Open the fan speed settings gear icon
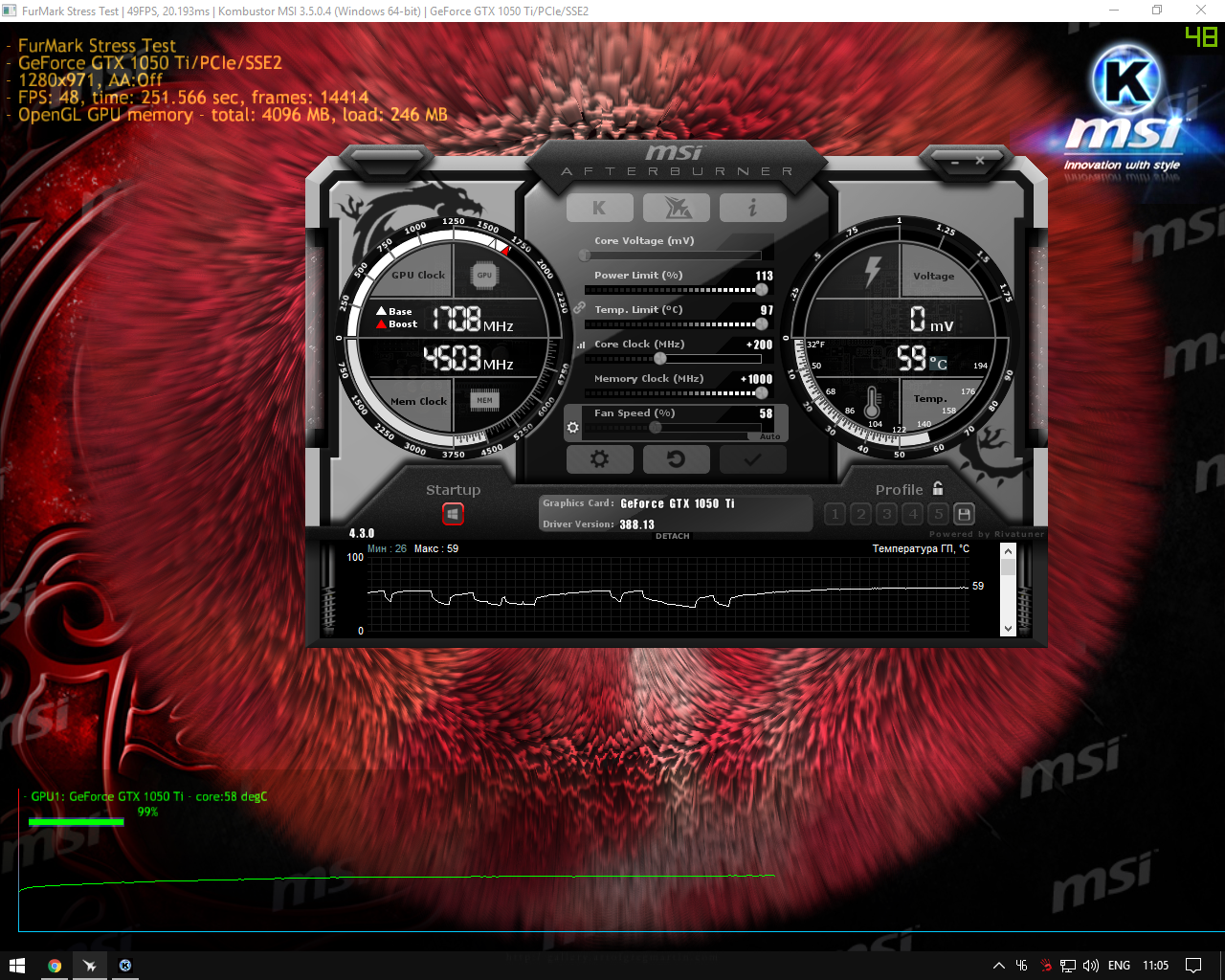This screenshot has width=1225, height=980. 573,427
